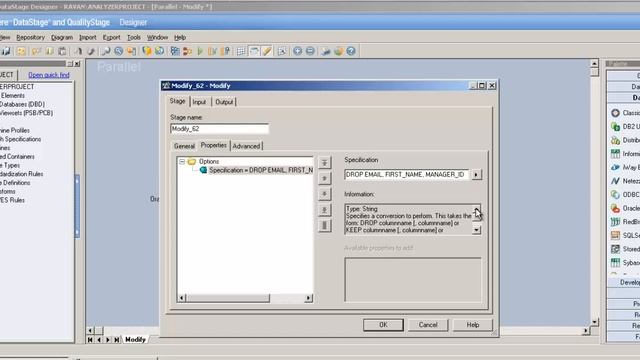
Task: Open the Help menu in the menu bar
Action: coord(180,38)
